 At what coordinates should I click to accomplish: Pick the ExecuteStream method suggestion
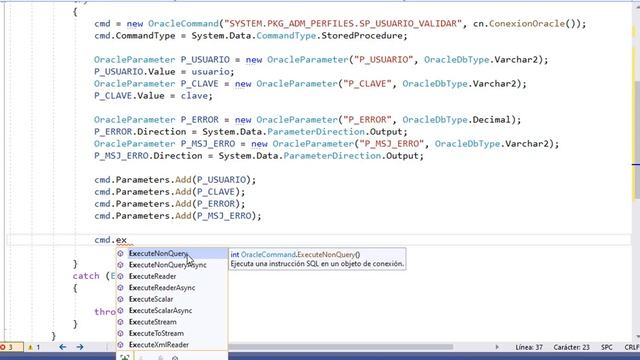172,322
